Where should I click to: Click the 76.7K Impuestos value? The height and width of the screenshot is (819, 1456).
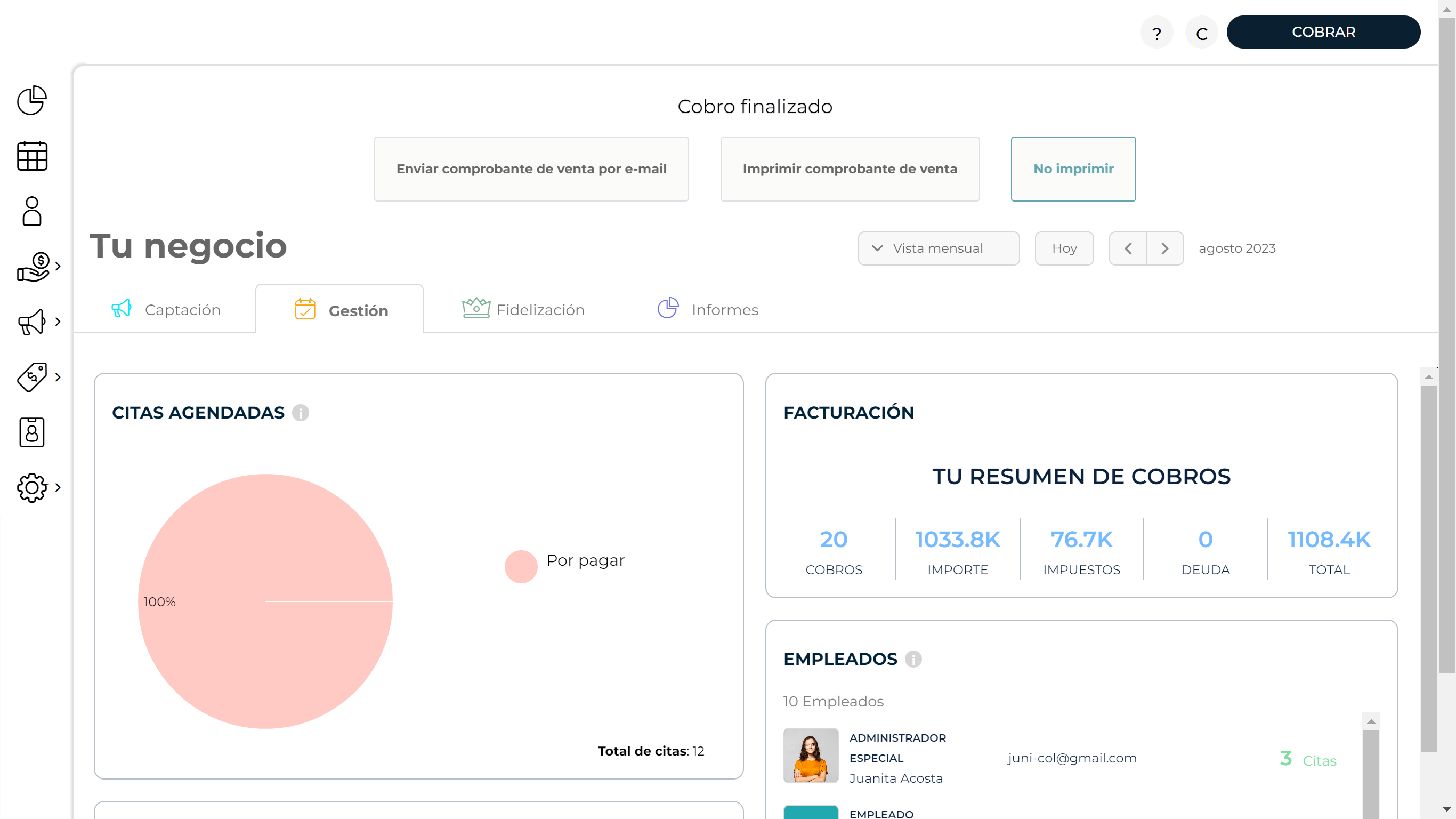(x=1081, y=540)
